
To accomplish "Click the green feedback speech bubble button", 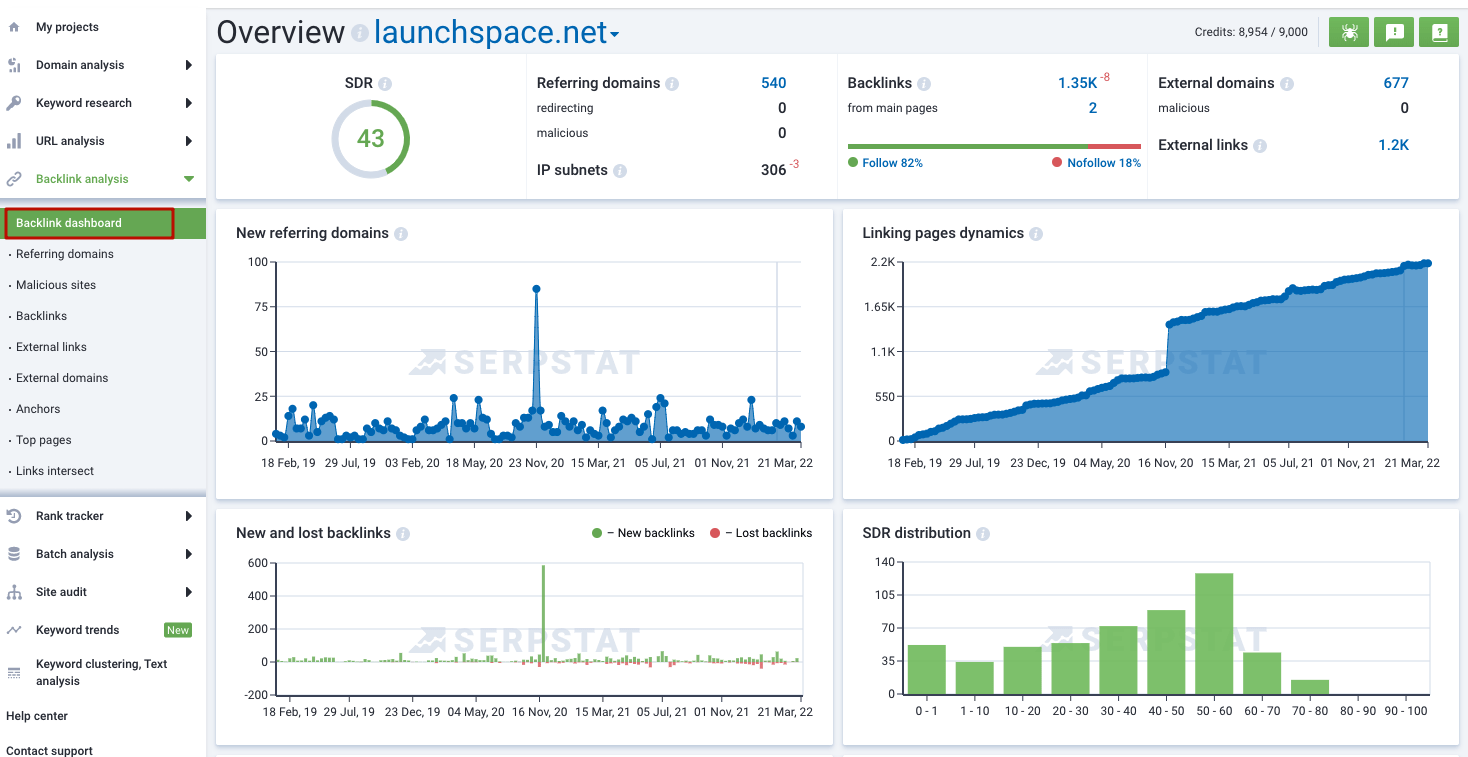I will 1394,32.
